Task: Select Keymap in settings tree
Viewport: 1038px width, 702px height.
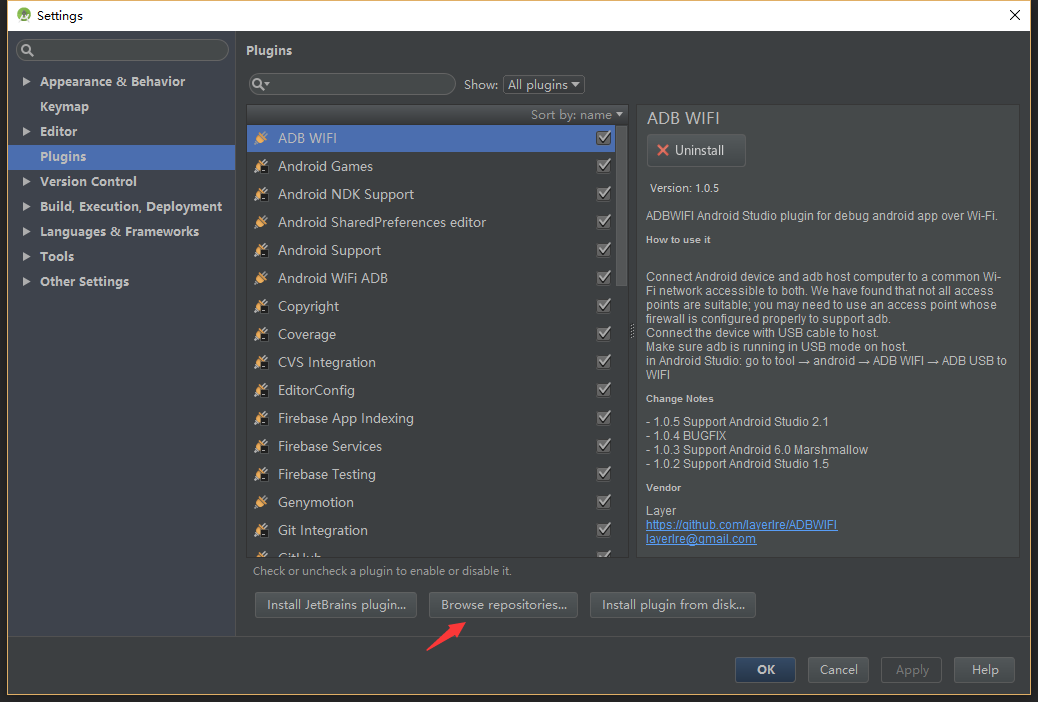Action: [64, 107]
